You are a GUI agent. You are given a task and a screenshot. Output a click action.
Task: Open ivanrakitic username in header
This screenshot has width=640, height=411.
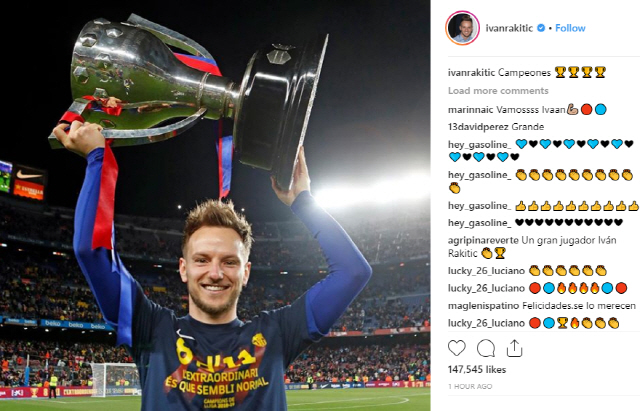pyautogui.click(x=509, y=28)
